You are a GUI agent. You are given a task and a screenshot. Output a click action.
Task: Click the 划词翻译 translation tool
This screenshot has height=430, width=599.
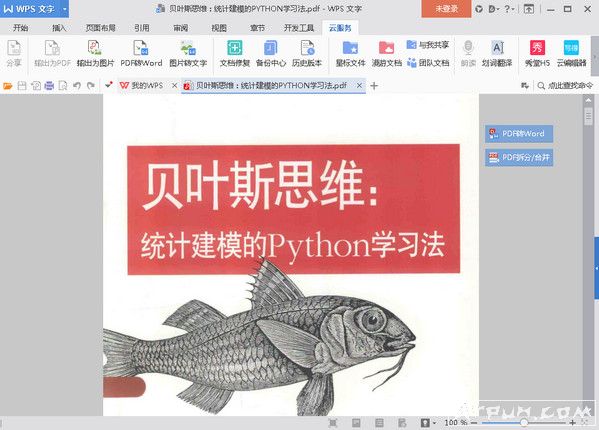[497, 53]
